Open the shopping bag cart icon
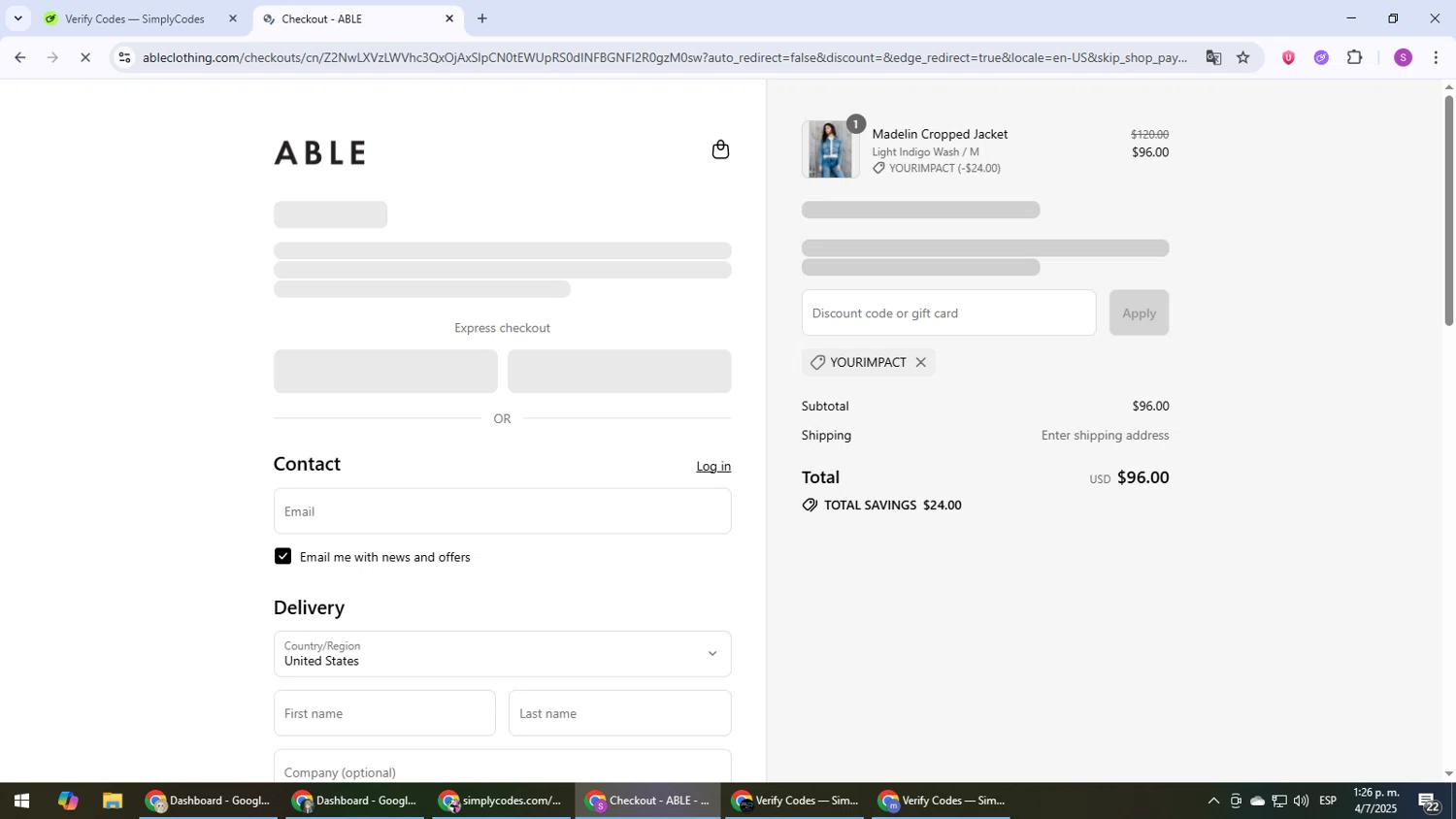 (x=720, y=149)
